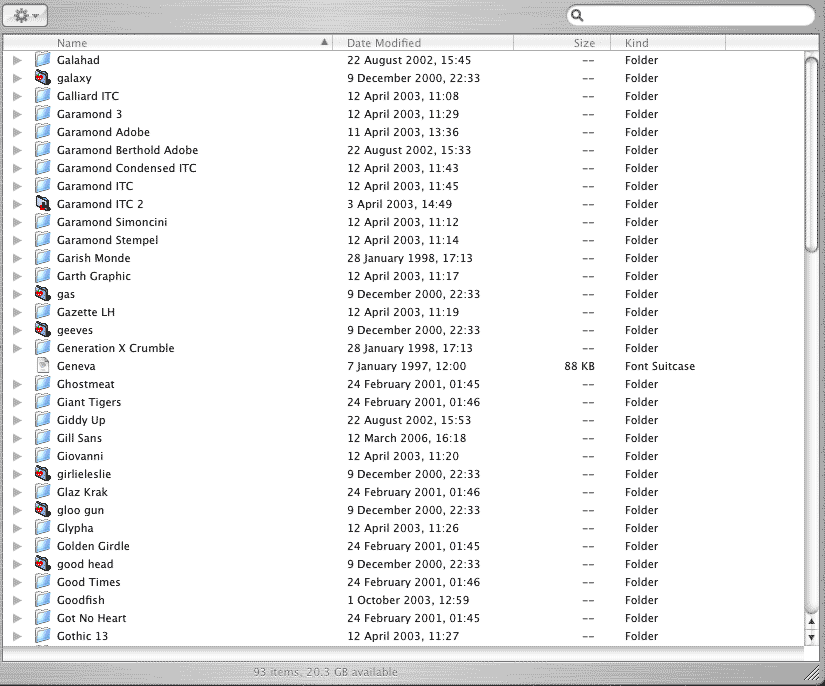This screenshot has height=686, width=825.
Task: Select the Golden Girdle folder icon
Action: [x=43, y=546]
